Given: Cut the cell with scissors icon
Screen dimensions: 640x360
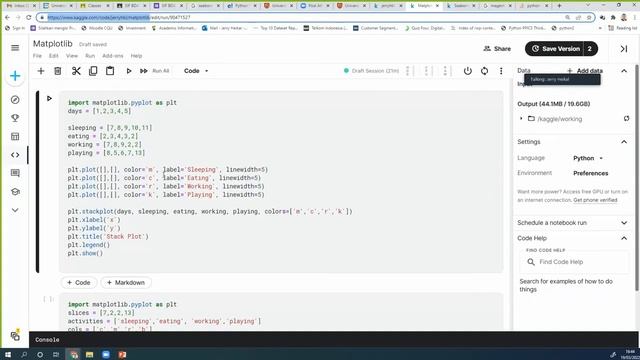Looking at the screenshot, I should [76, 71].
